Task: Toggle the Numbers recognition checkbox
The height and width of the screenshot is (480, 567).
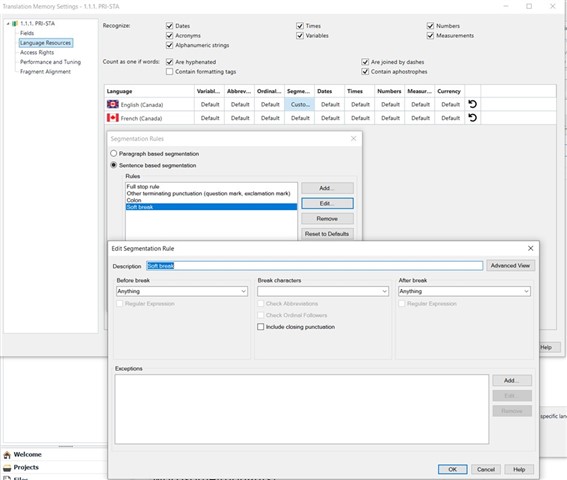Action: coord(430,26)
